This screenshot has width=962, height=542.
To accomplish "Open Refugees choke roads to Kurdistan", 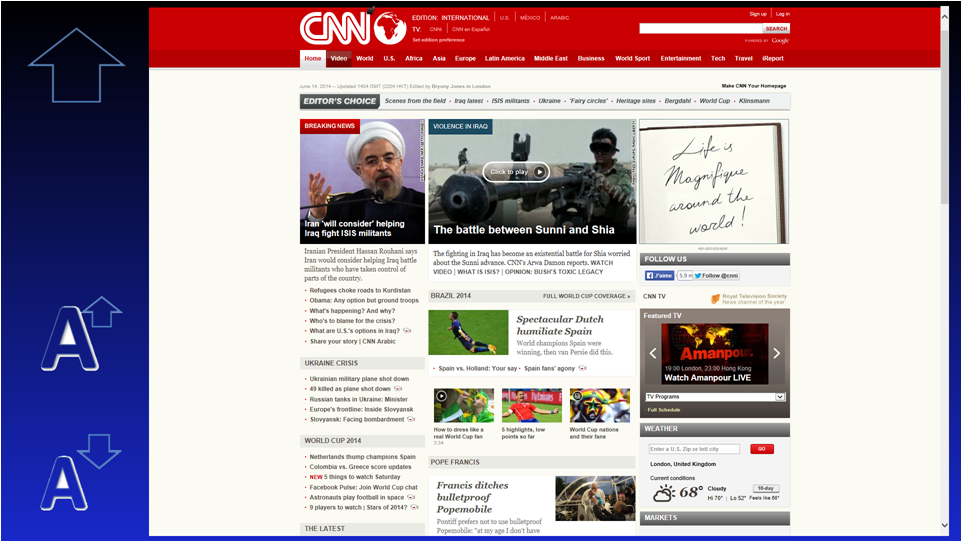I will tap(360, 290).
